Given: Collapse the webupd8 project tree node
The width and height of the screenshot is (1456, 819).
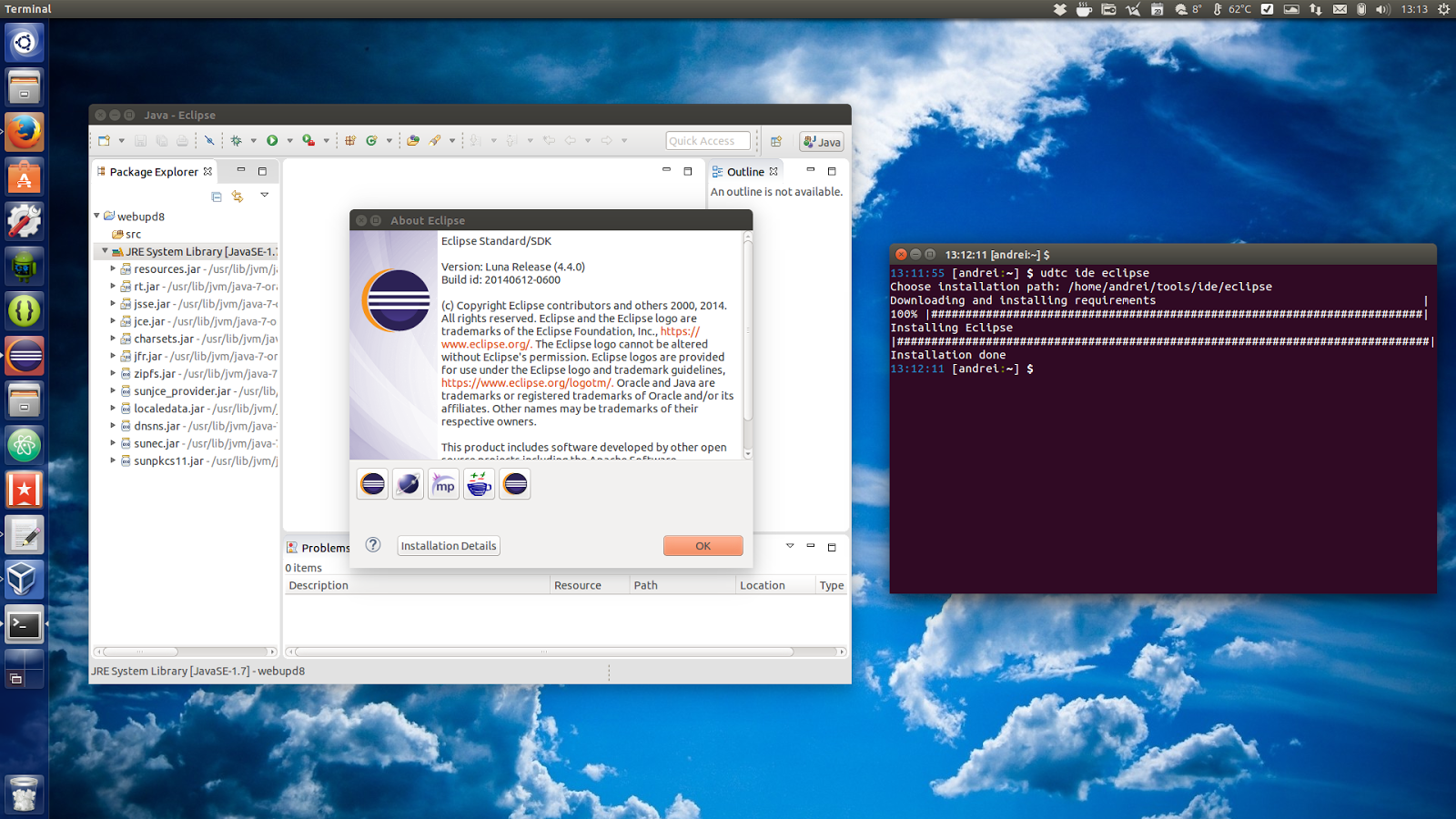Looking at the screenshot, I should pos(97,216).
